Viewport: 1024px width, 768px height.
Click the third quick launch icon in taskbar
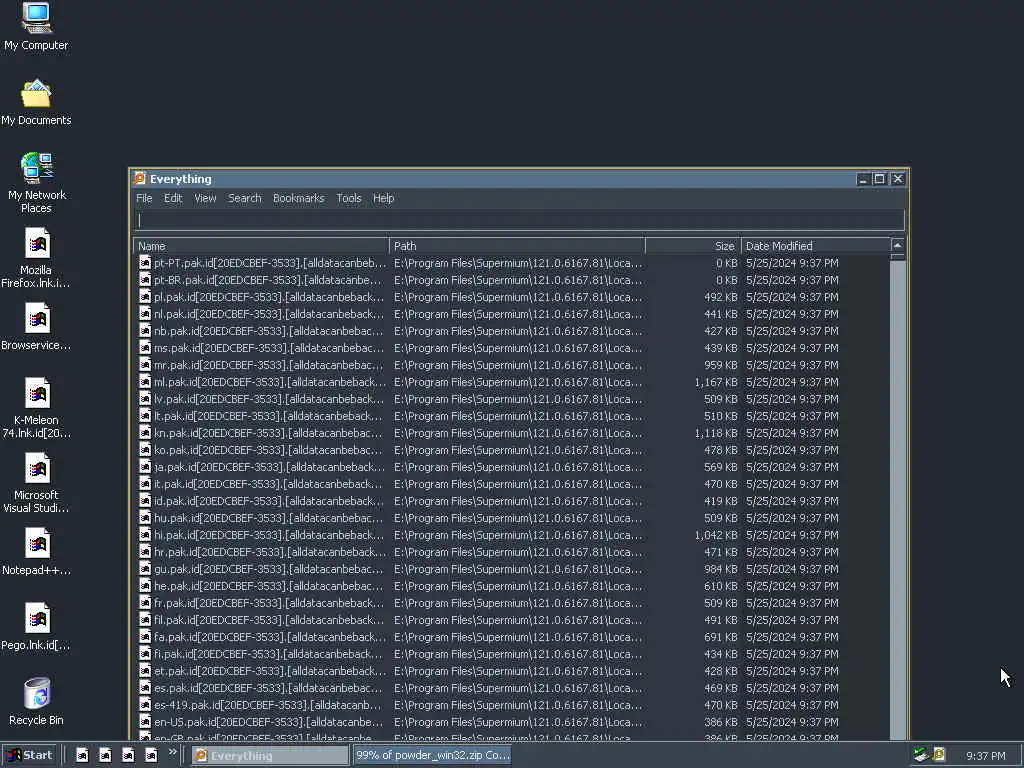[x=128, y=755]
